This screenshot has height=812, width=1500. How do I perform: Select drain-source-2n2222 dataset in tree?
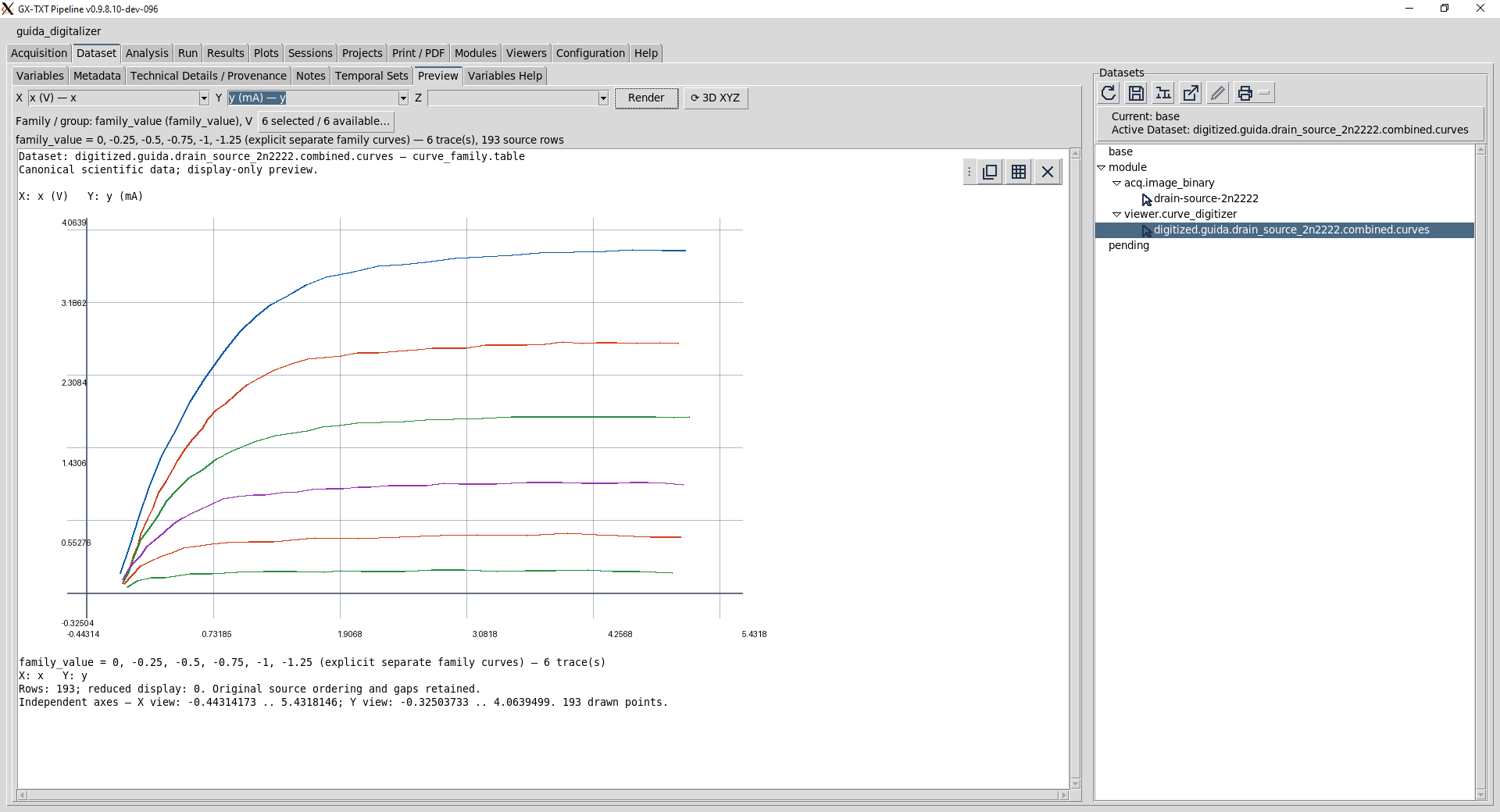[x=1205, y=199]
